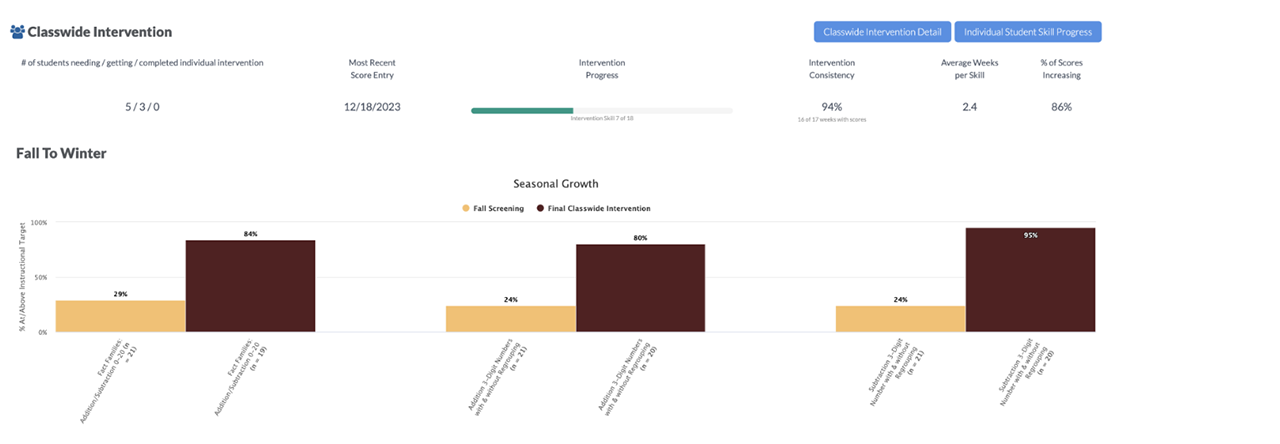Select the Addition 3-Digit Final Intervention bar
Viewport: 1280px width, 444px height.
640,288
